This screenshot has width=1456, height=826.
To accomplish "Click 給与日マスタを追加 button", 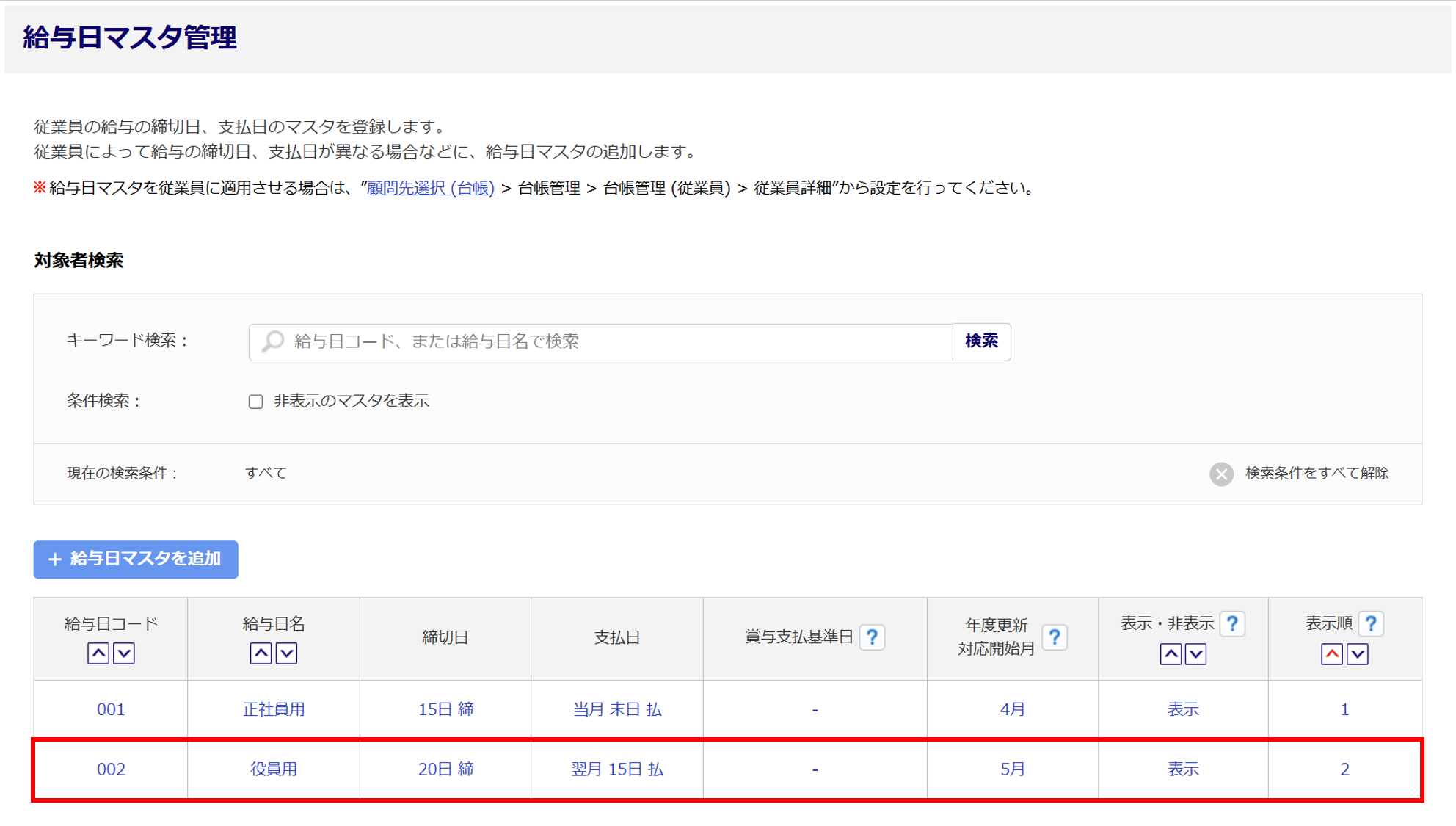I will point(136,559).
